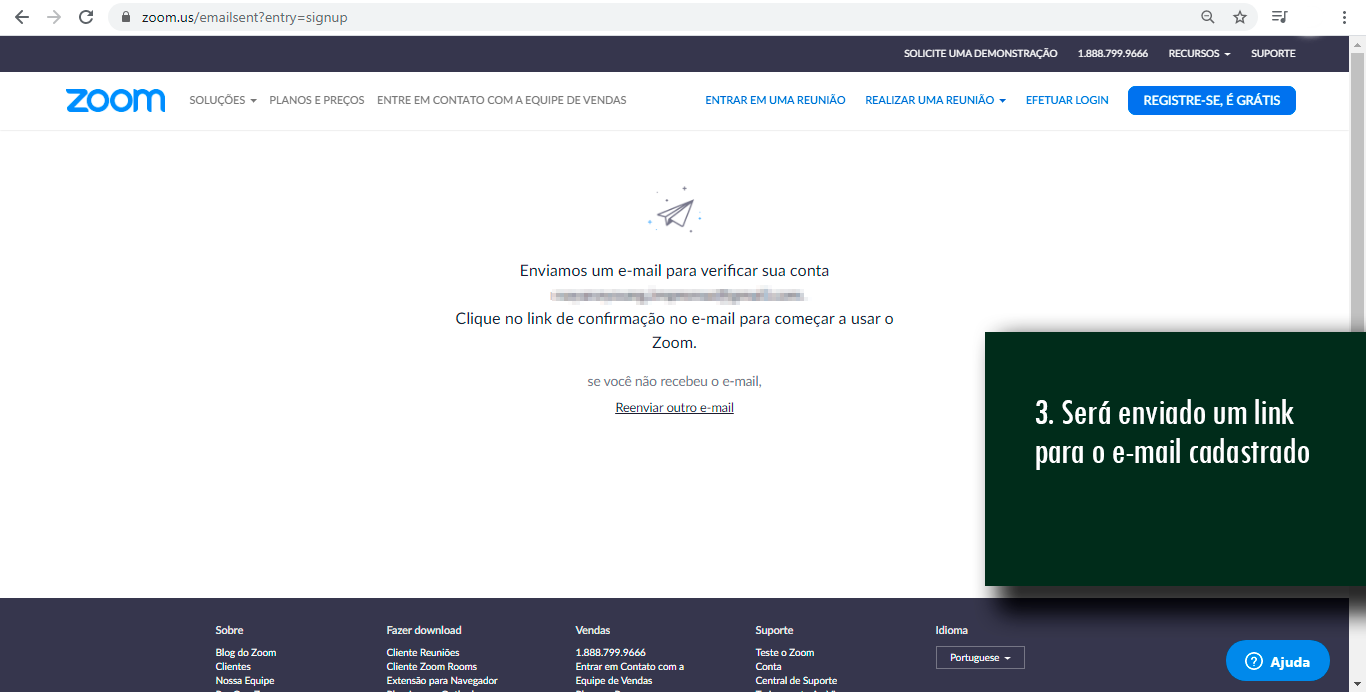The image size is (1366, 692).
Task: Open the Portuguese language dropdown
Action: pos(980,658)
